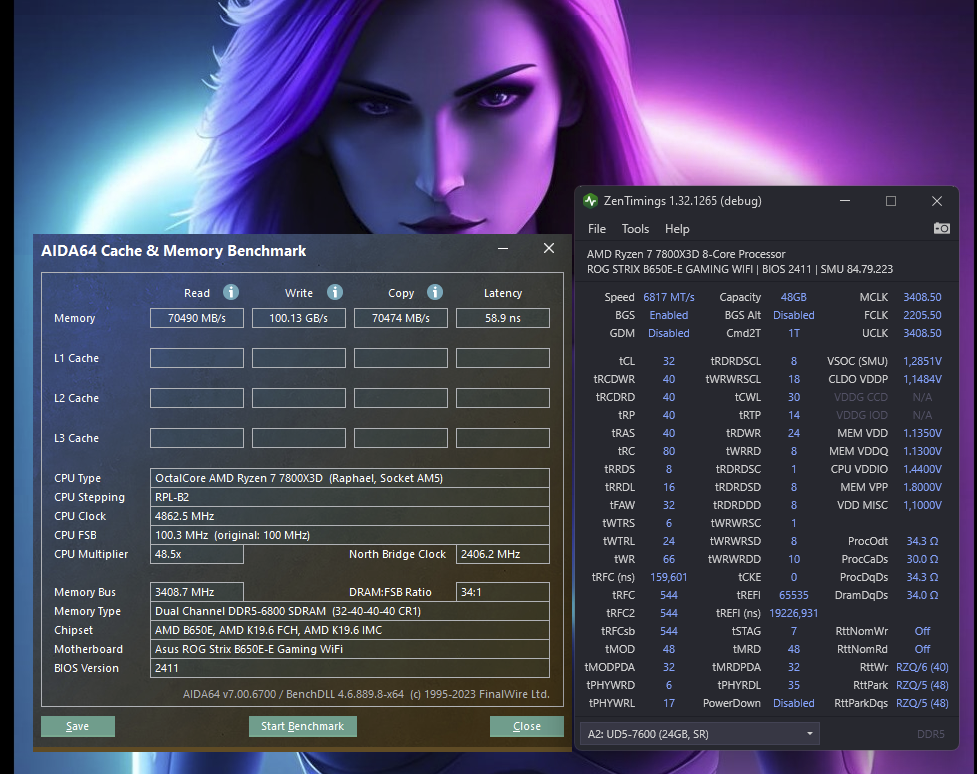977x774 pixels.
Task: Click the empty L2 Cache Write field
Action: 298,398
